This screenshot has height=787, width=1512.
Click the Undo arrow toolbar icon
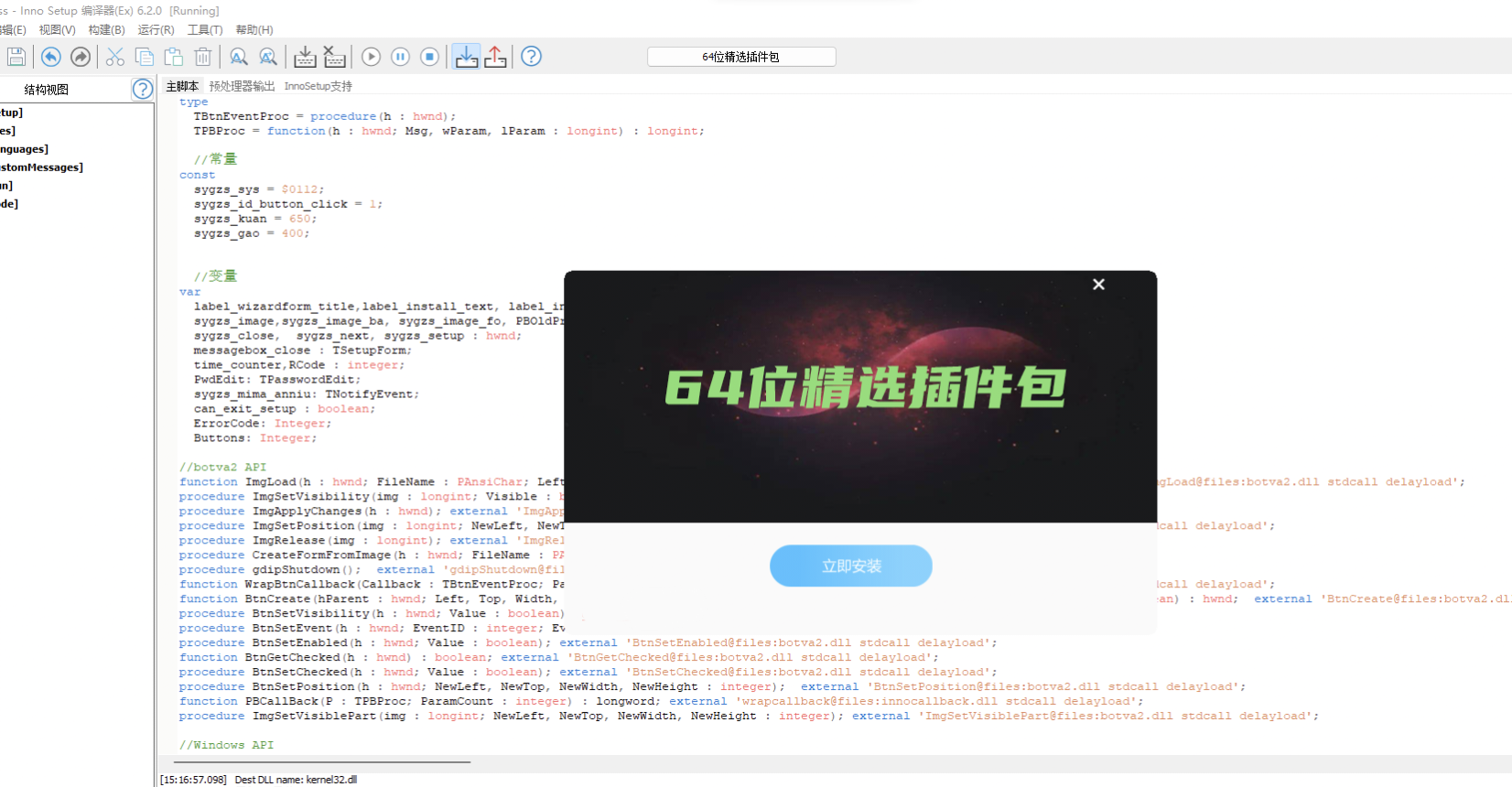[x=51, y=57]
